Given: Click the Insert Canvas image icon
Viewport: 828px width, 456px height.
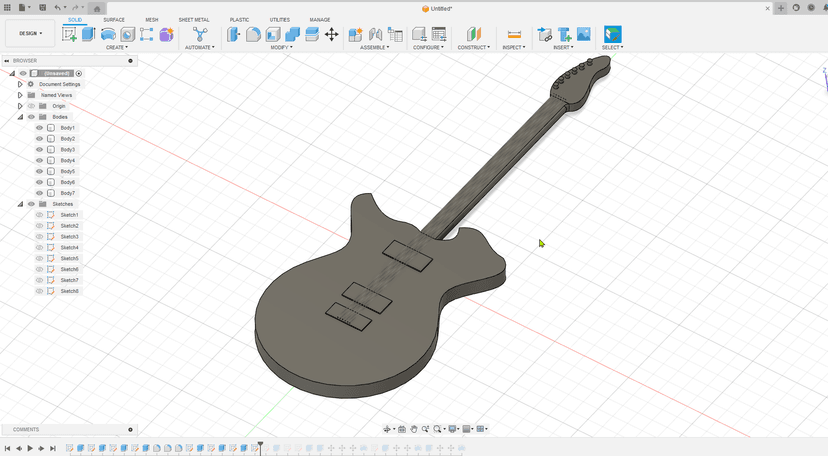Looking at the screenshot, I should tap(584, 34).
